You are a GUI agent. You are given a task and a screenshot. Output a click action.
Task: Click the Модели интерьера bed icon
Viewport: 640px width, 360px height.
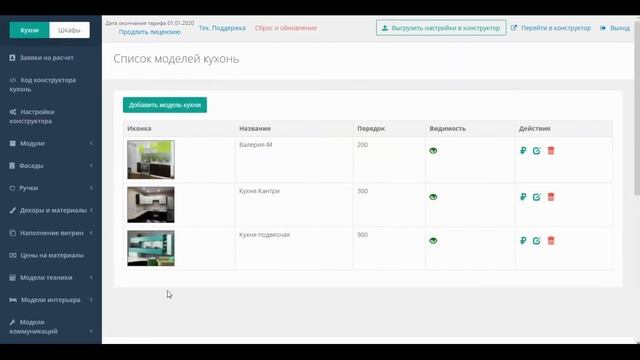point(13,300)
